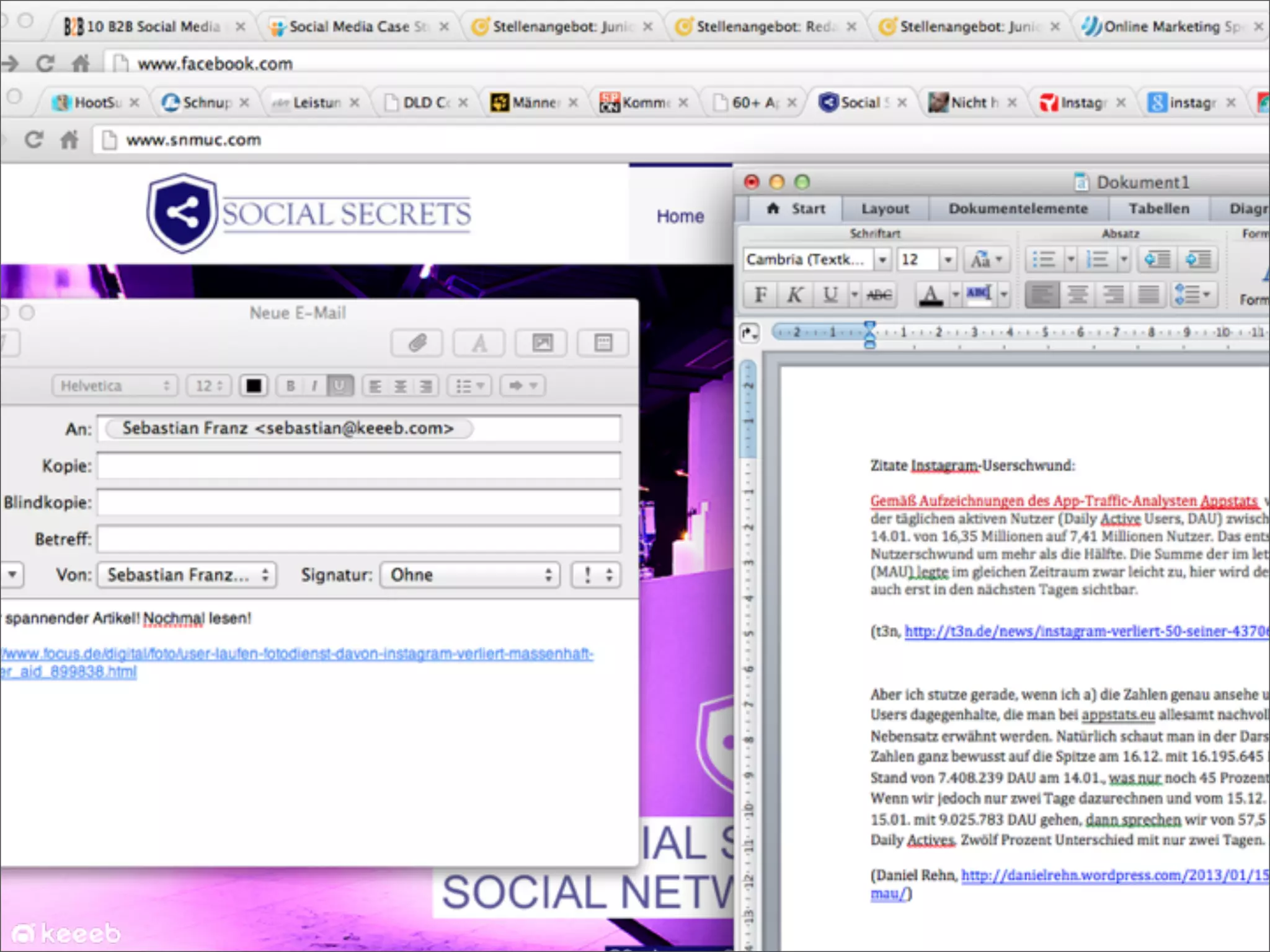
Task: Click the numbered list icon in Word
Action: click(x=1098, y=259)
